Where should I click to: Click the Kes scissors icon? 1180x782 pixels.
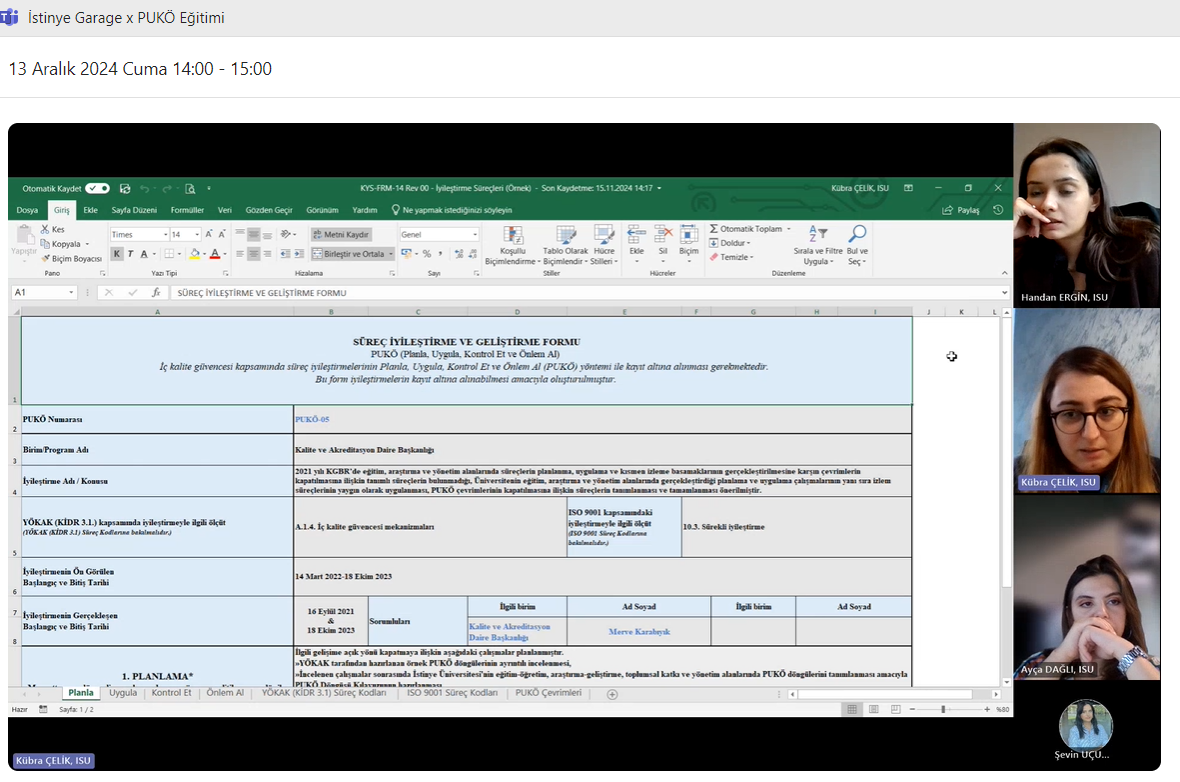point(45,229)
